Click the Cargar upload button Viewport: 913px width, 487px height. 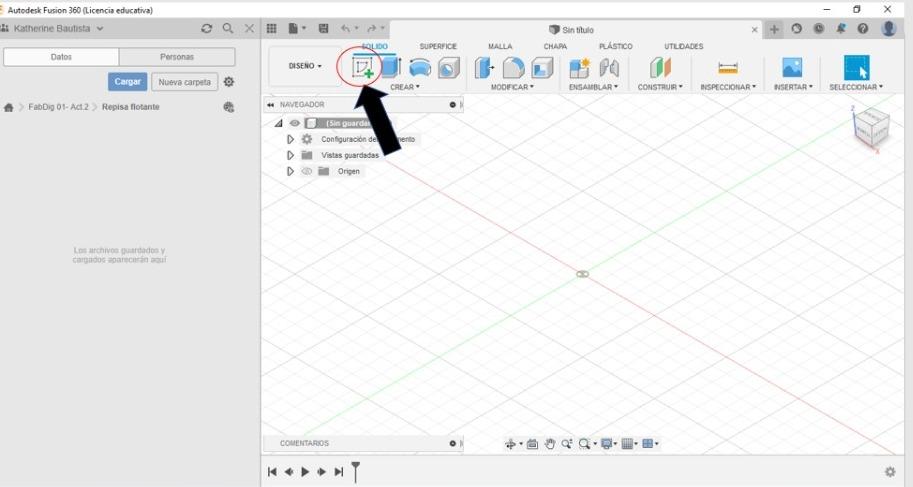pyautogui.click(x=128, y=82)
